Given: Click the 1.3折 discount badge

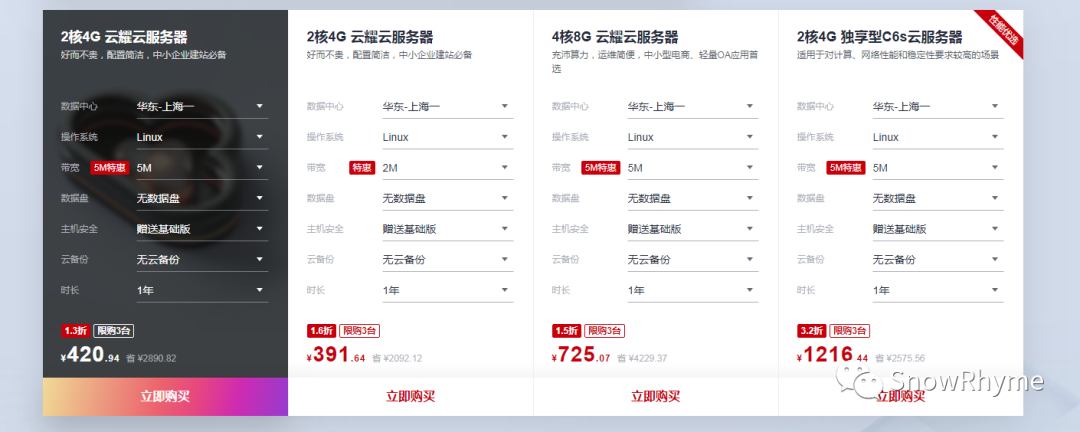Looking at the screenshot, I should pyautogui.click(x=75, y=331).
